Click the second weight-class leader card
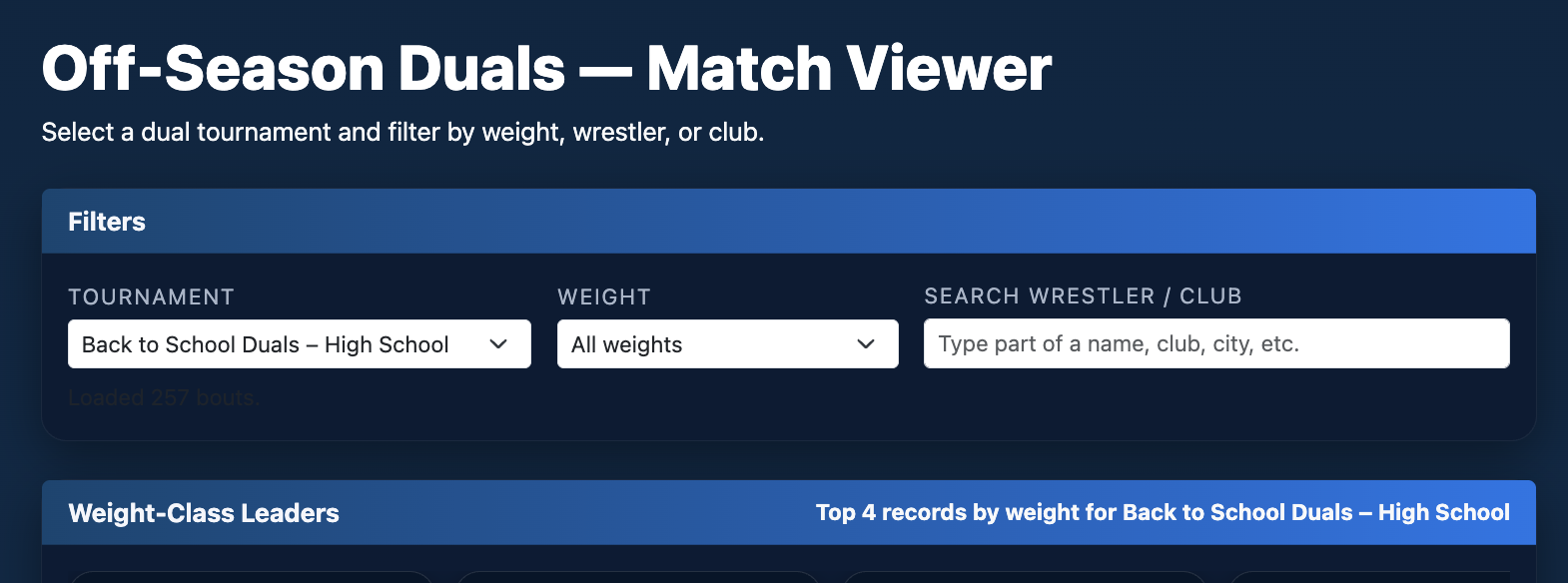The image size is (1568, 583). (637, 577)
